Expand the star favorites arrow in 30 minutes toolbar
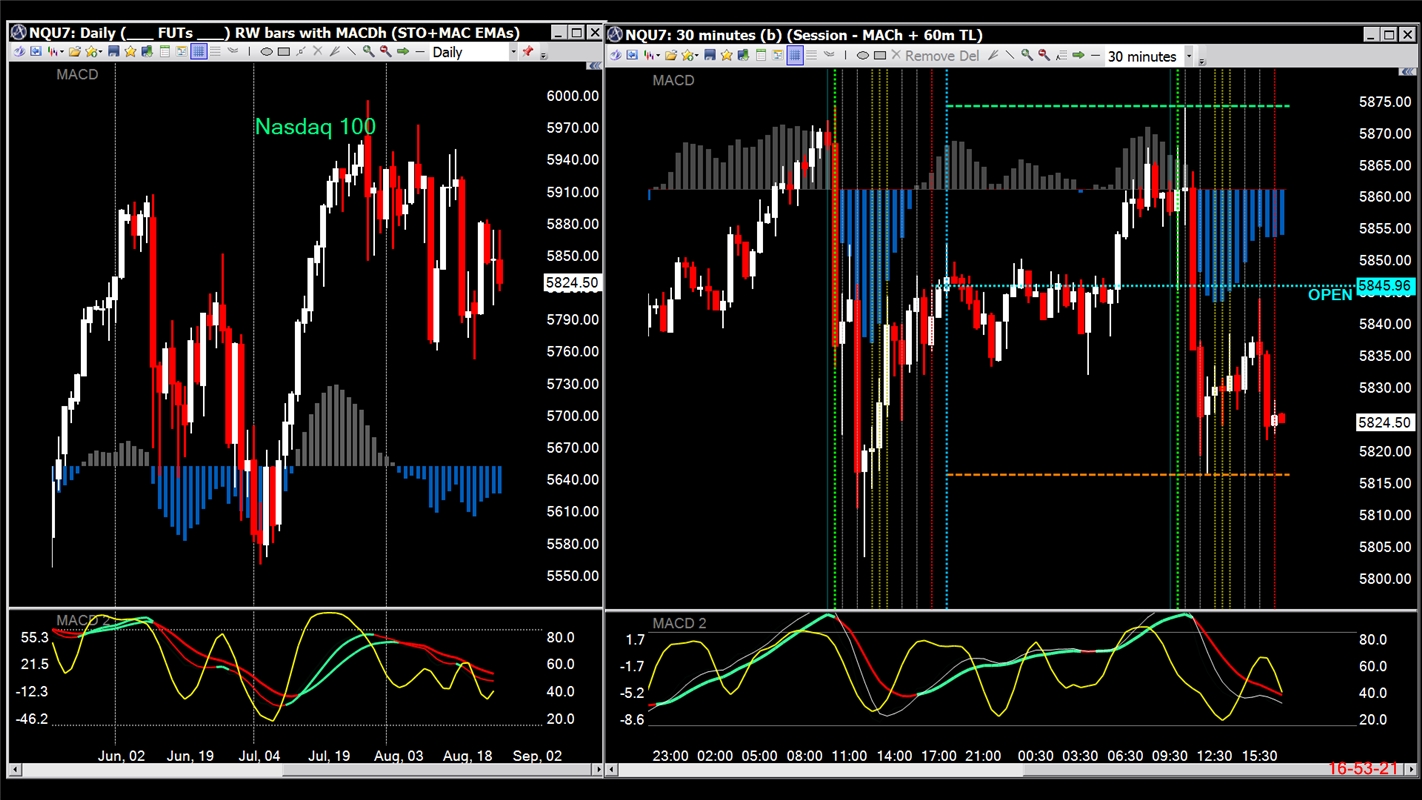Screen dimensions: 1422x800 [696, 56]
